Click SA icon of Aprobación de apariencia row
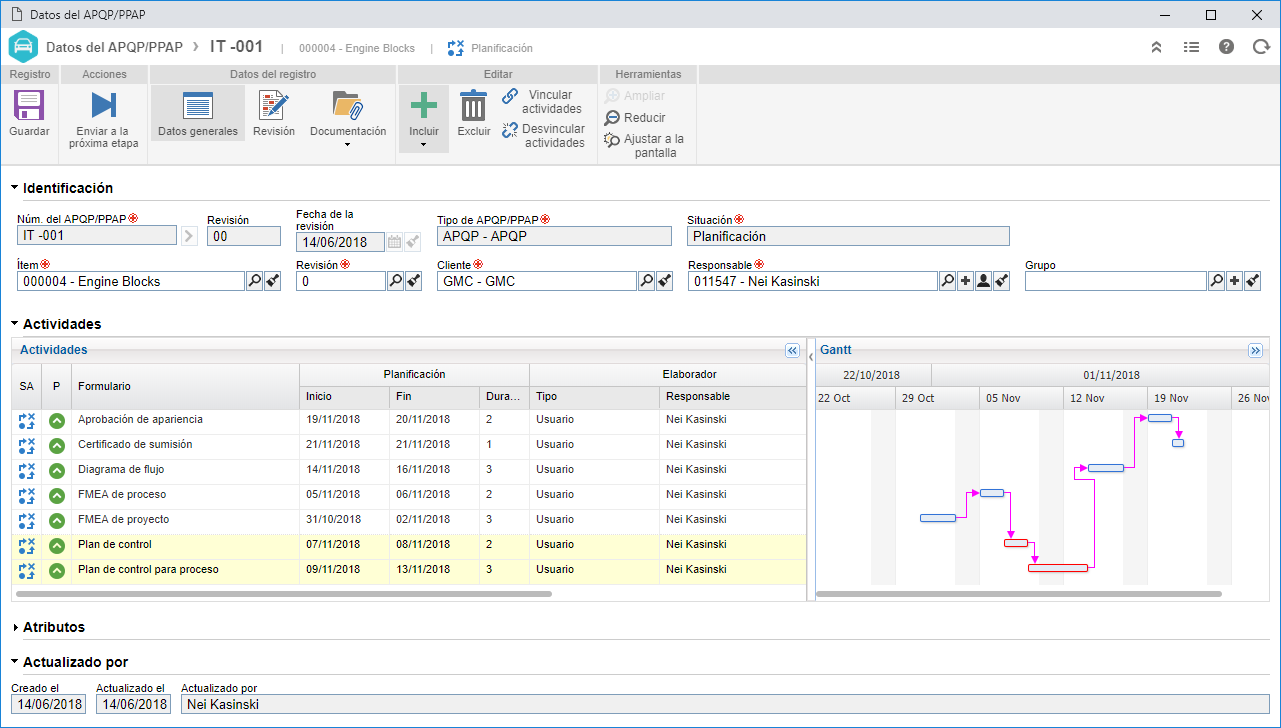 pyautogui.click(x=27, y=420)
